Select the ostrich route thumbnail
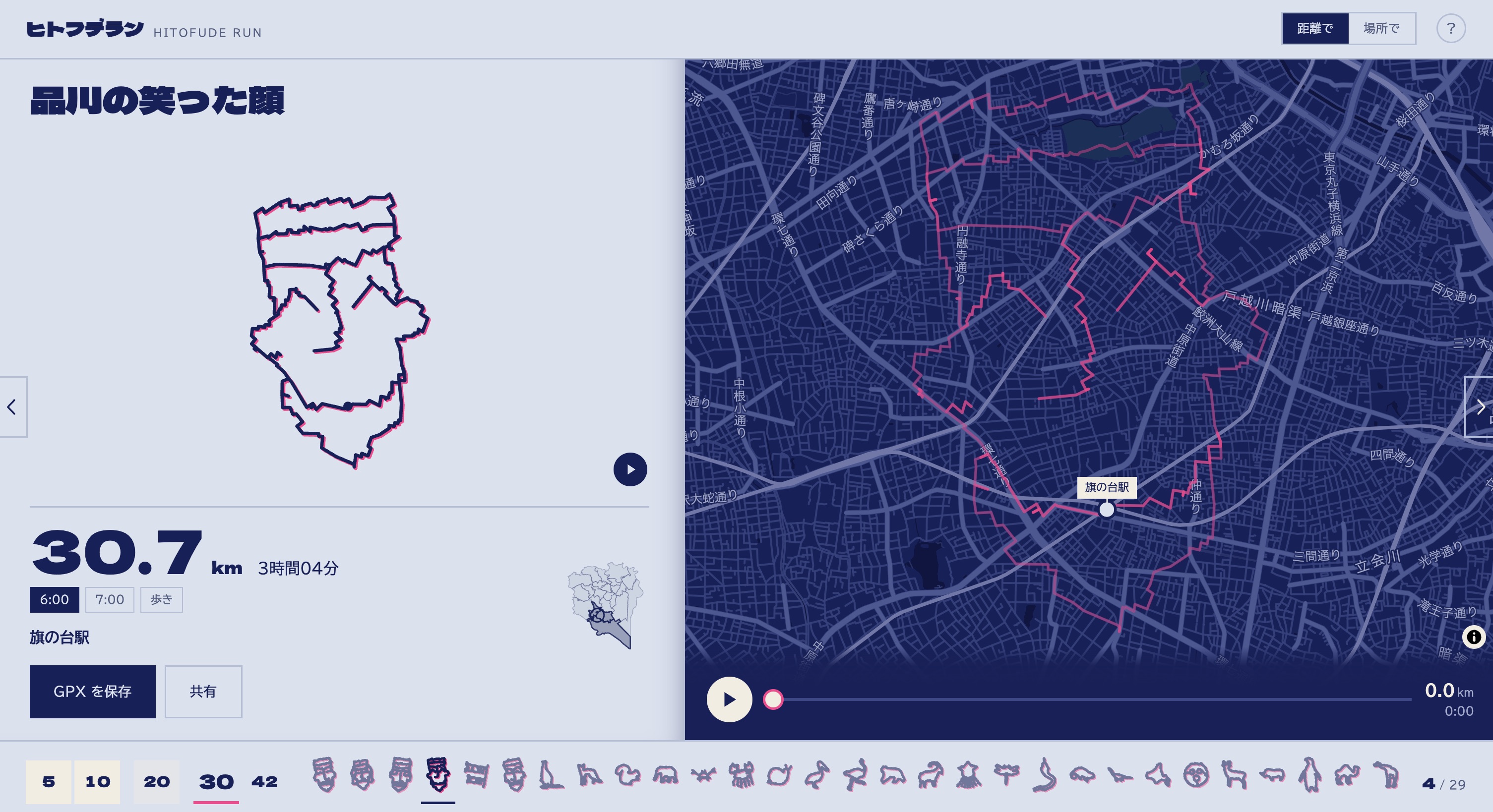 click(x=855, y=774)
